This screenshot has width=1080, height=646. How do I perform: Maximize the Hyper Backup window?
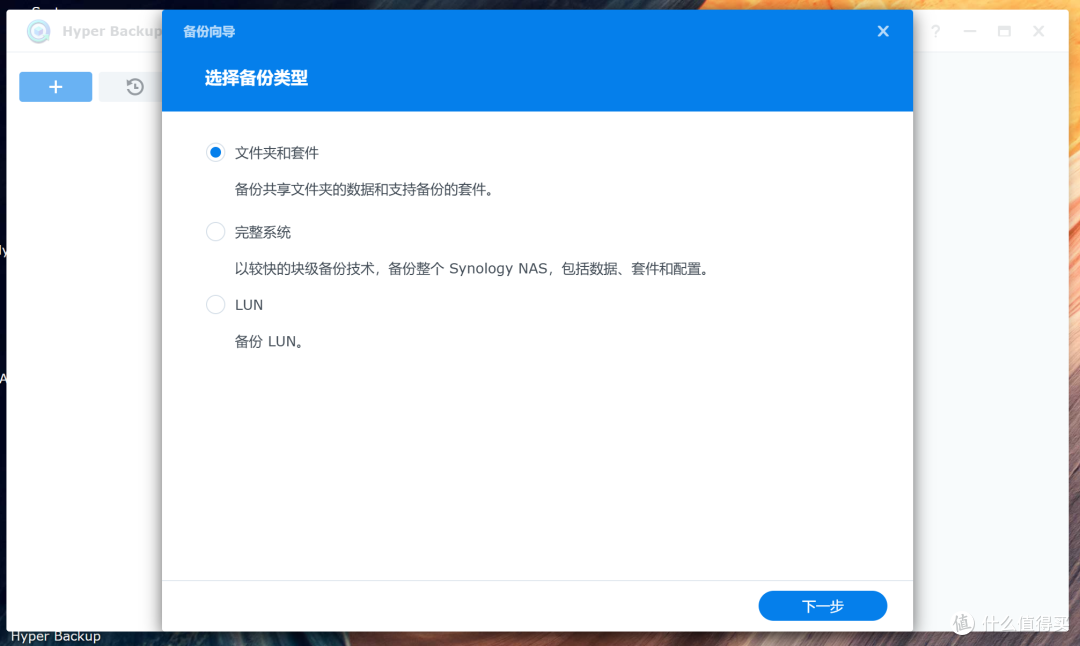click(x=1004, y=32)
